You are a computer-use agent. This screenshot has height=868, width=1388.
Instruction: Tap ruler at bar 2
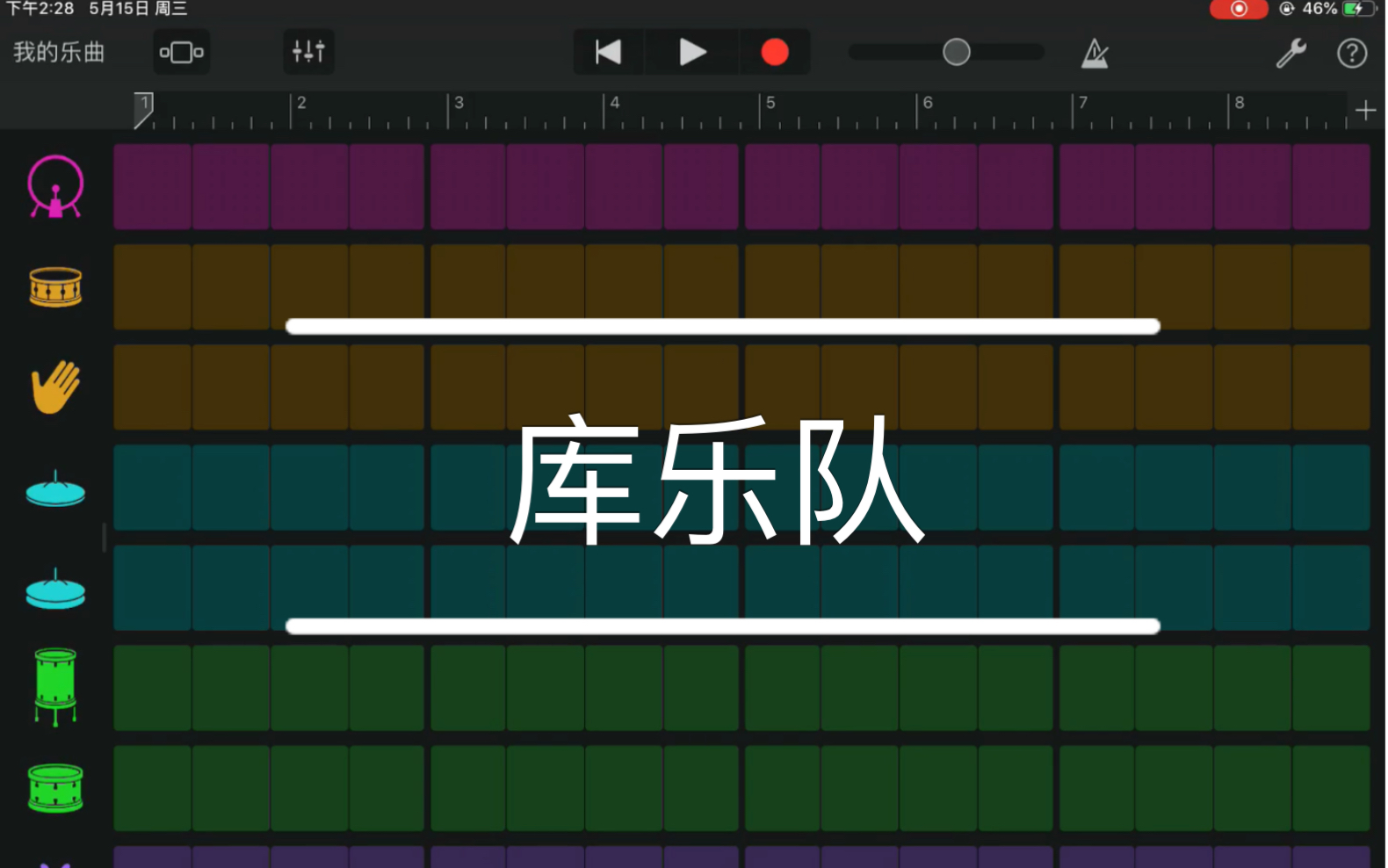pos(301,103)
